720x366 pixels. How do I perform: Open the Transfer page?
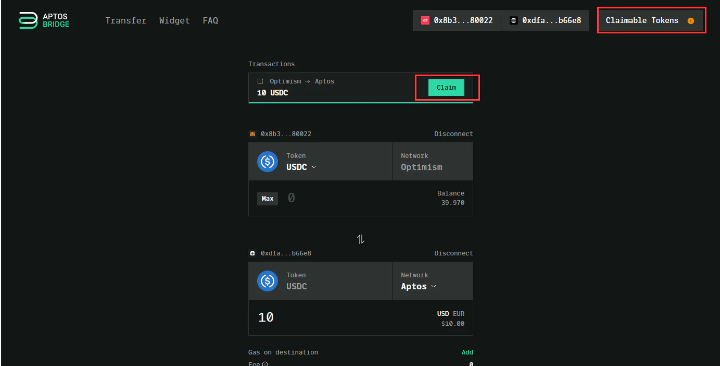125,21
